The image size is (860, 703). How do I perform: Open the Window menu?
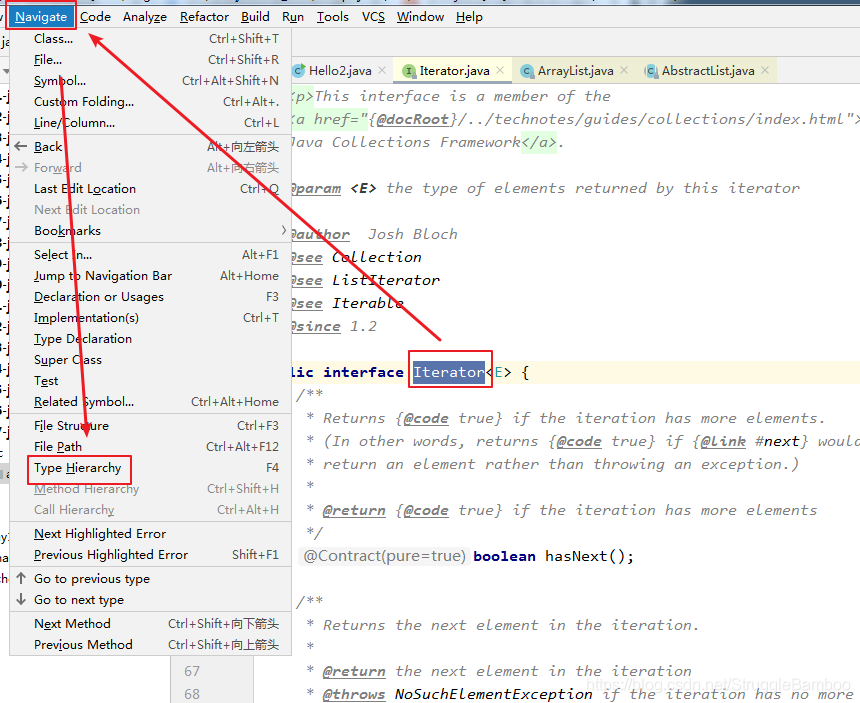(420, 17)
